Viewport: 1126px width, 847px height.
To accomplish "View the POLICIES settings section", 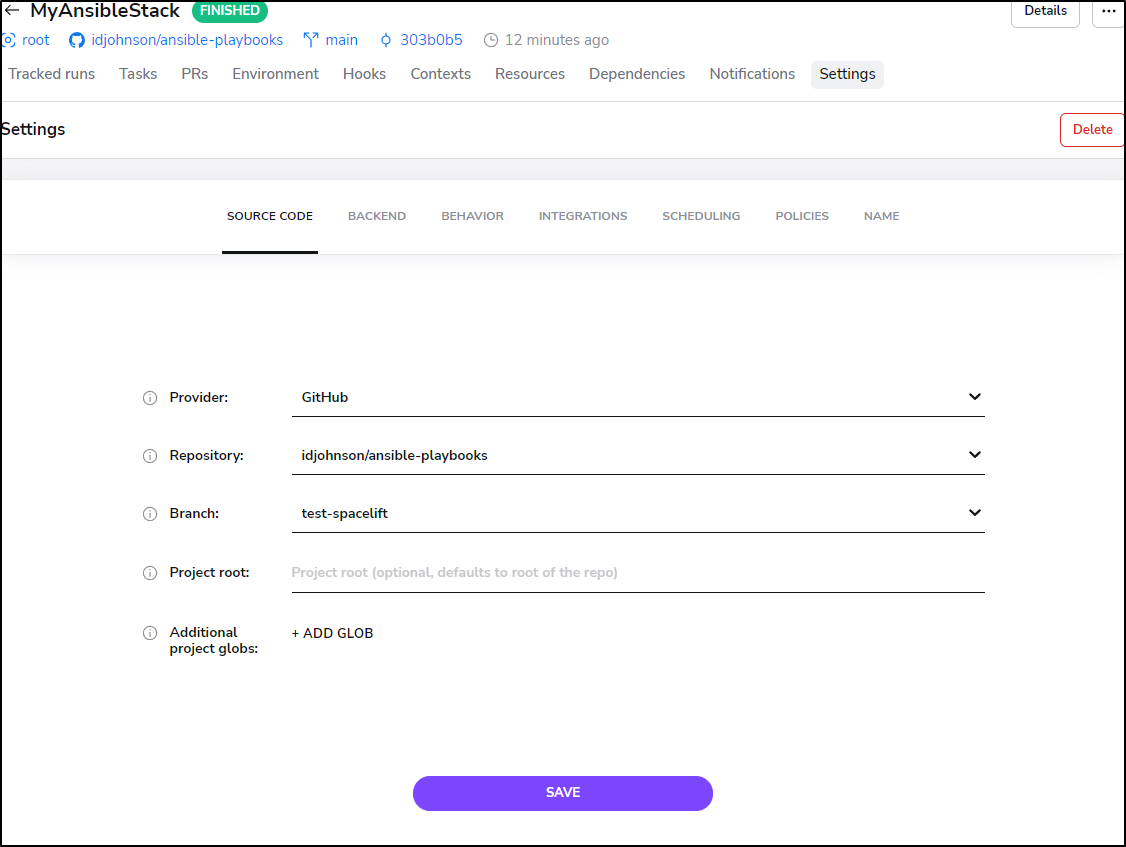I will [802, 216].
